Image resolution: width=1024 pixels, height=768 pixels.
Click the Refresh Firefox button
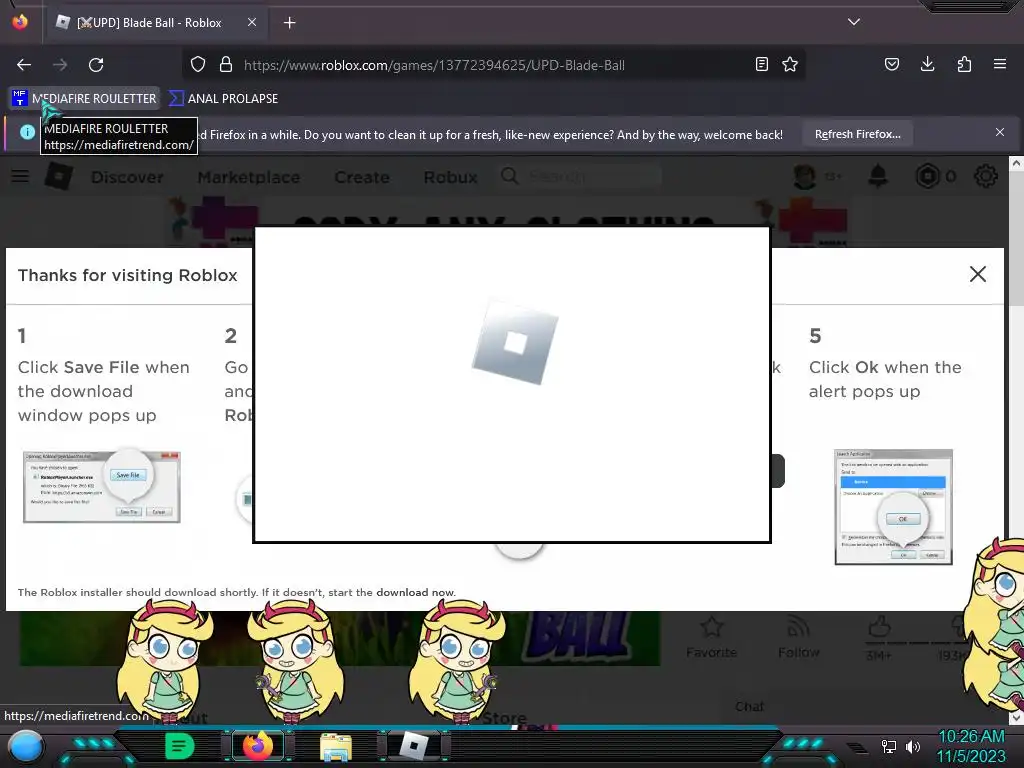tap(857, 134)
